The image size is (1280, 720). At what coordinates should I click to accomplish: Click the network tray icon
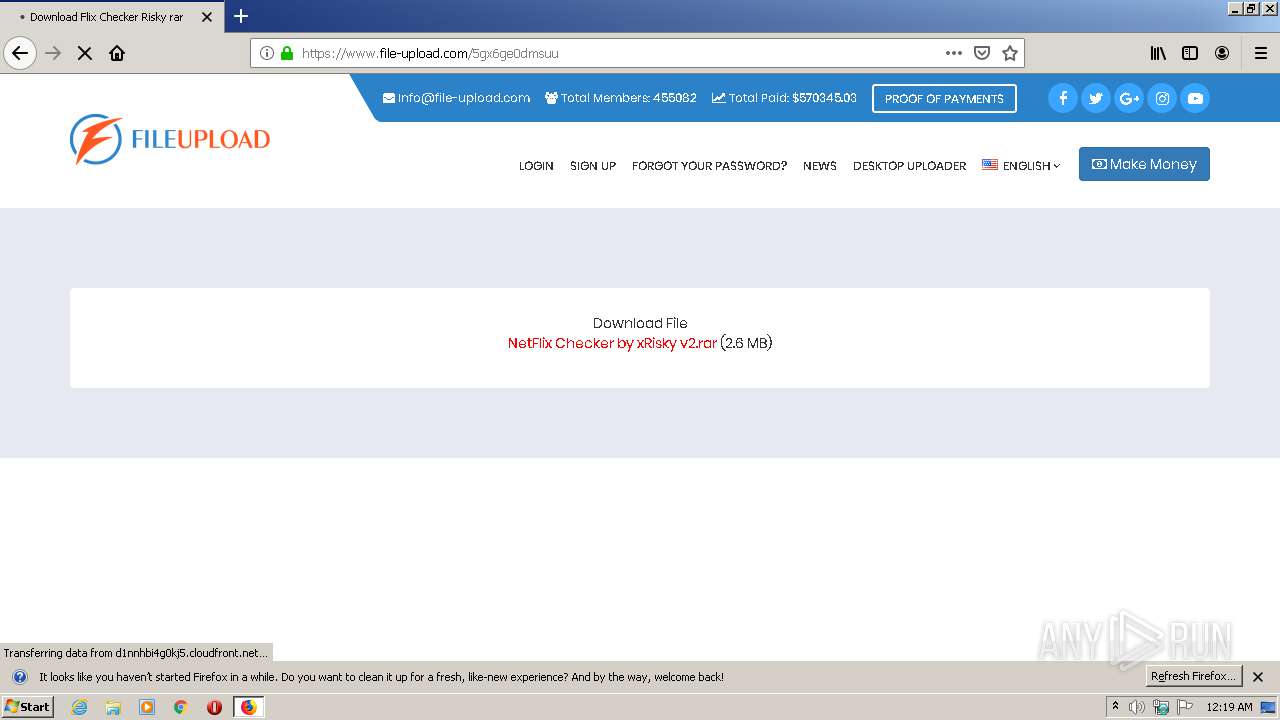coord(1161,707)
